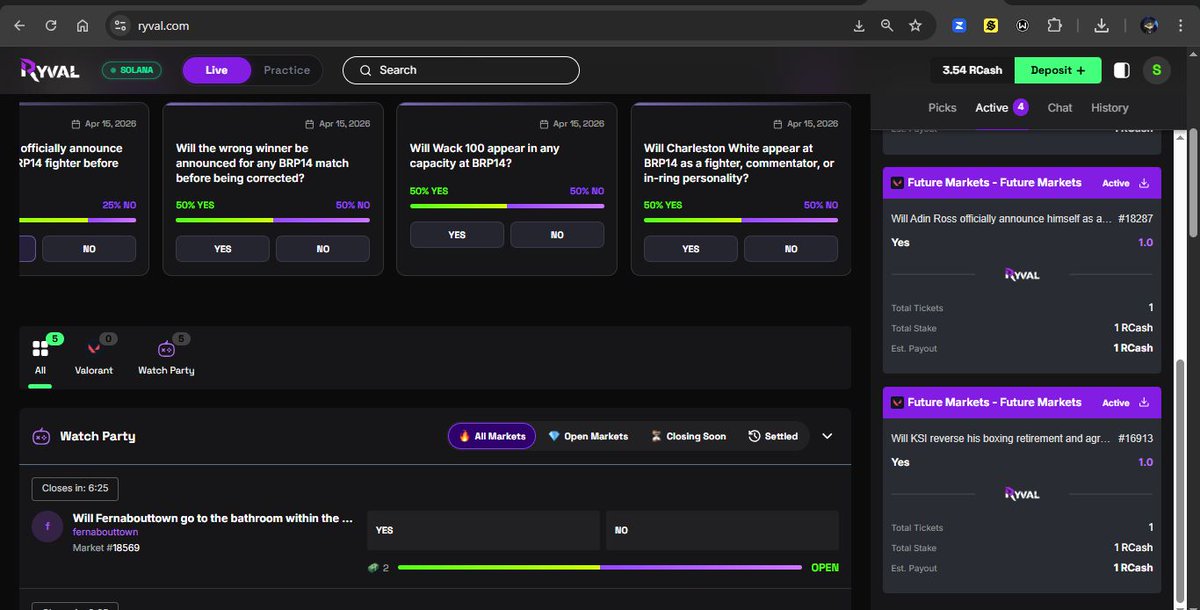Click the SOLANA network badge
This screenshot has width=1200, height=610.
(131, 70)
